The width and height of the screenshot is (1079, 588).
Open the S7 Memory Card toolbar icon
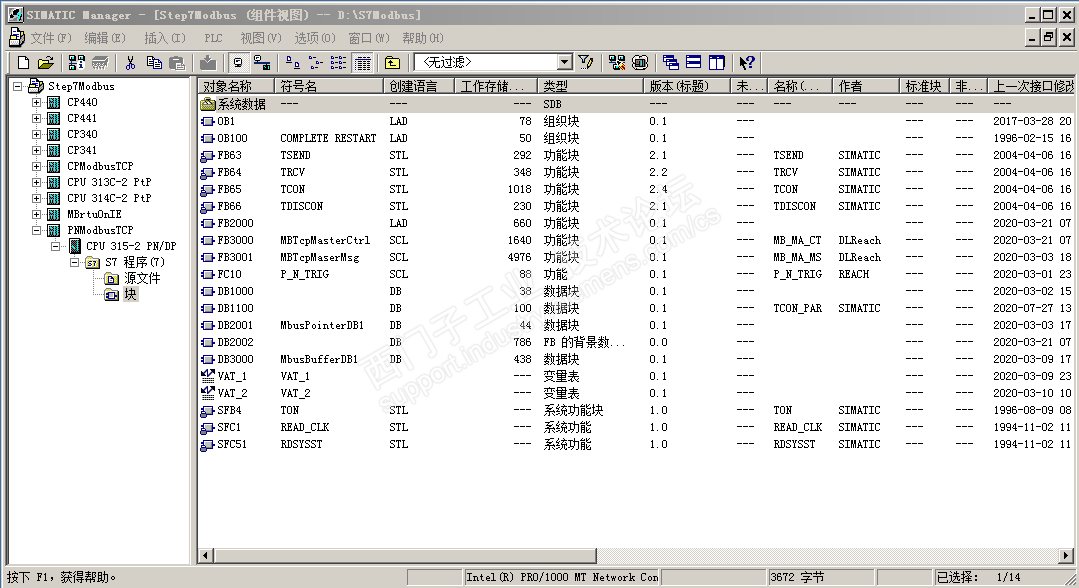(100, 63)
